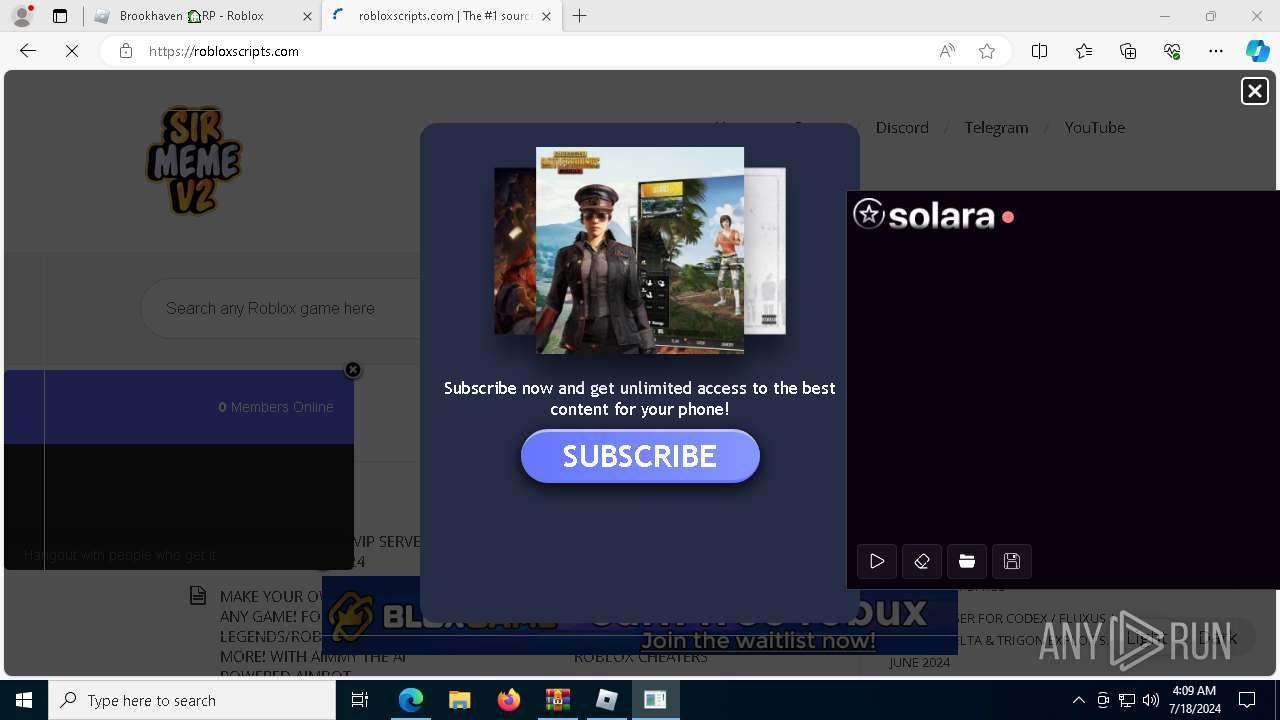Stop loading the page

point(72,51)
